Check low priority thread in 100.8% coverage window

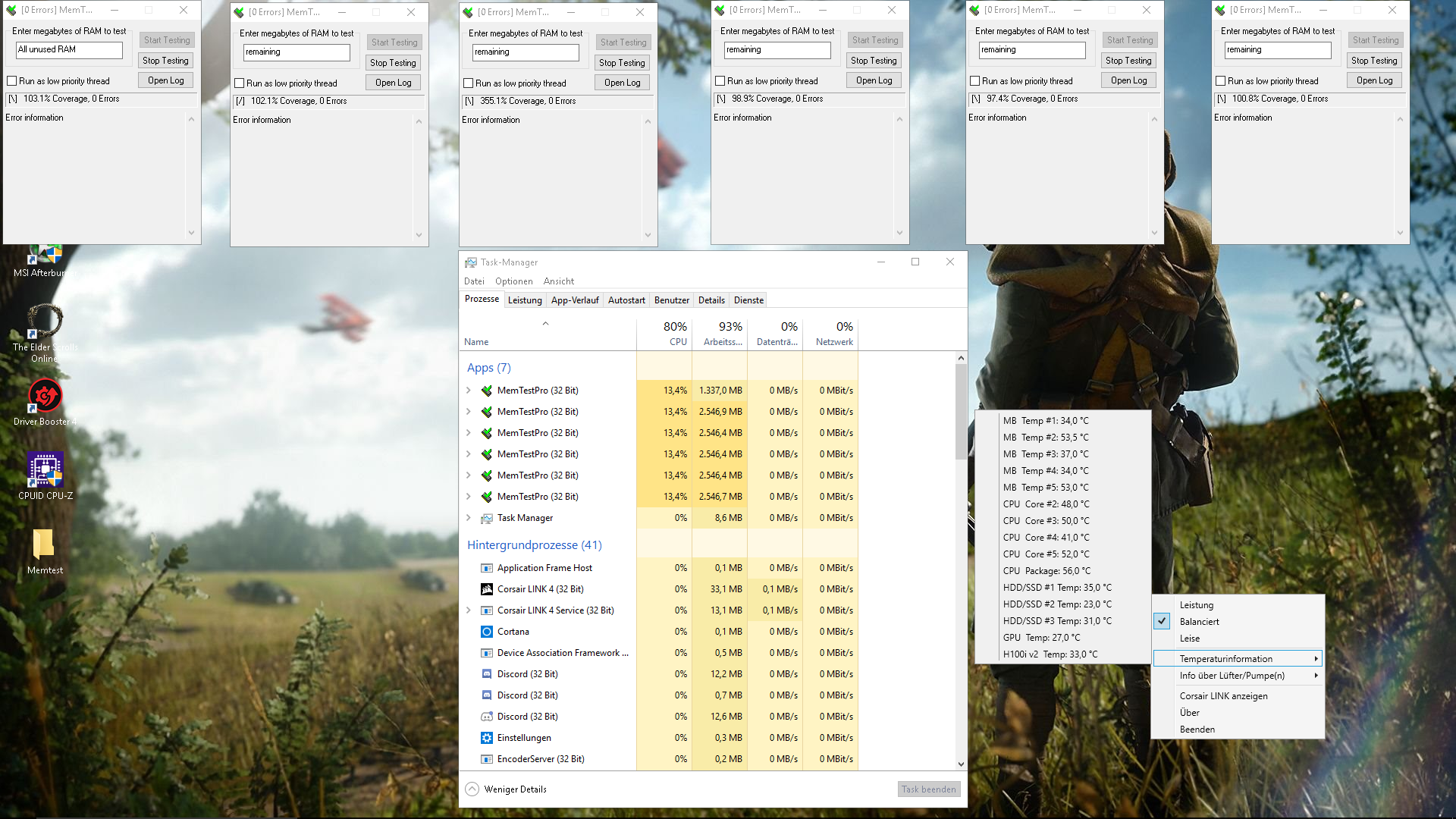[1221, 81]
